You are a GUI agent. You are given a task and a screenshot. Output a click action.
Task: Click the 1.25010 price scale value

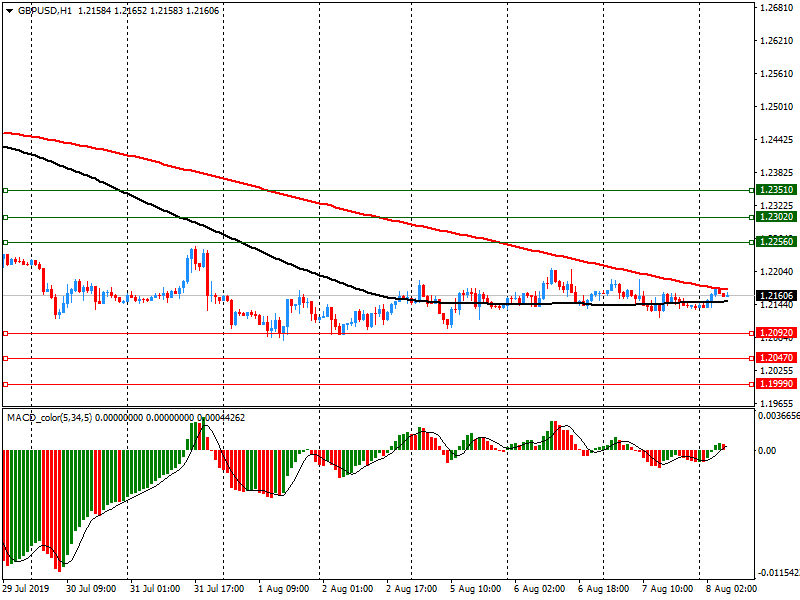click(777, 107)
